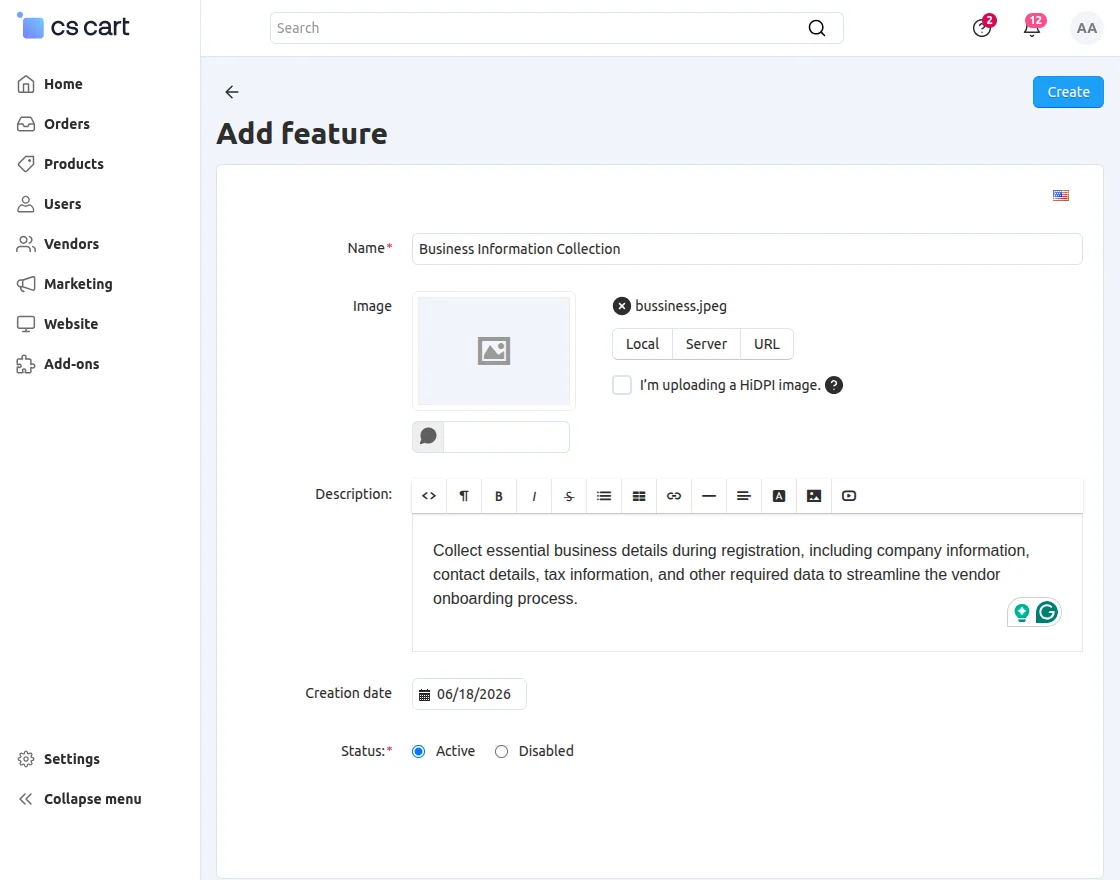The image size is (1120, 880).
Task: Choose Server image upload
Action: click(706, 344)
